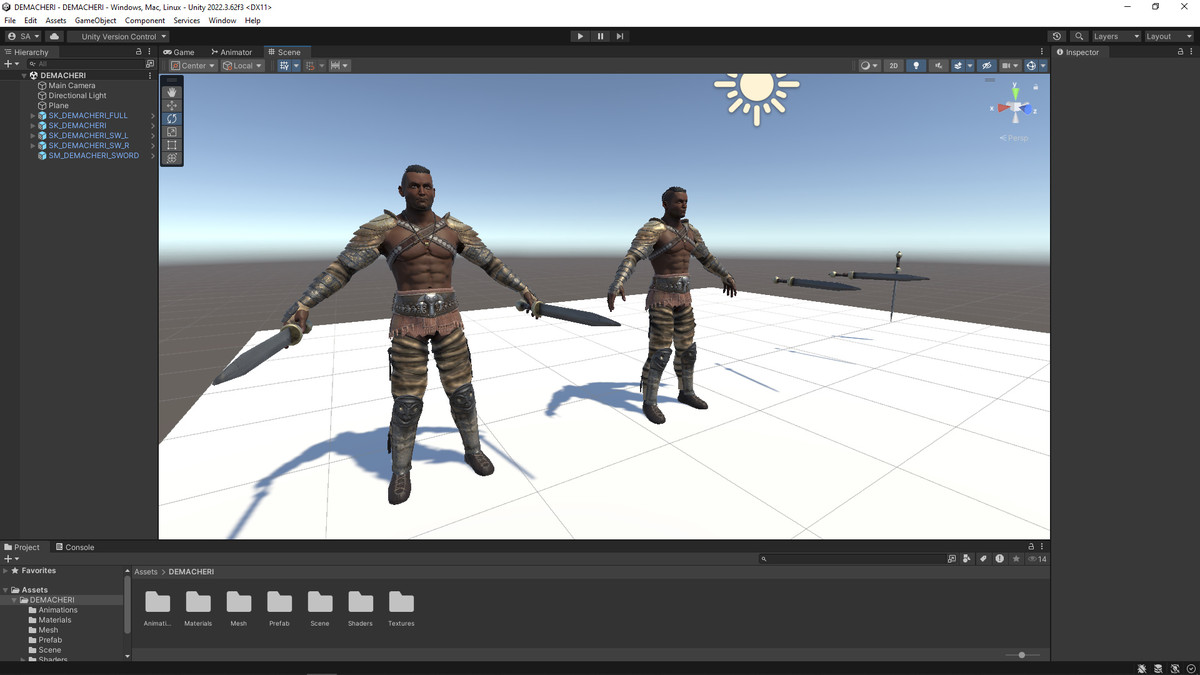Click the scene orientation gizmo
Image resolution: width=1200 pixels, height=675 pixels.
tap(1015, 106)
